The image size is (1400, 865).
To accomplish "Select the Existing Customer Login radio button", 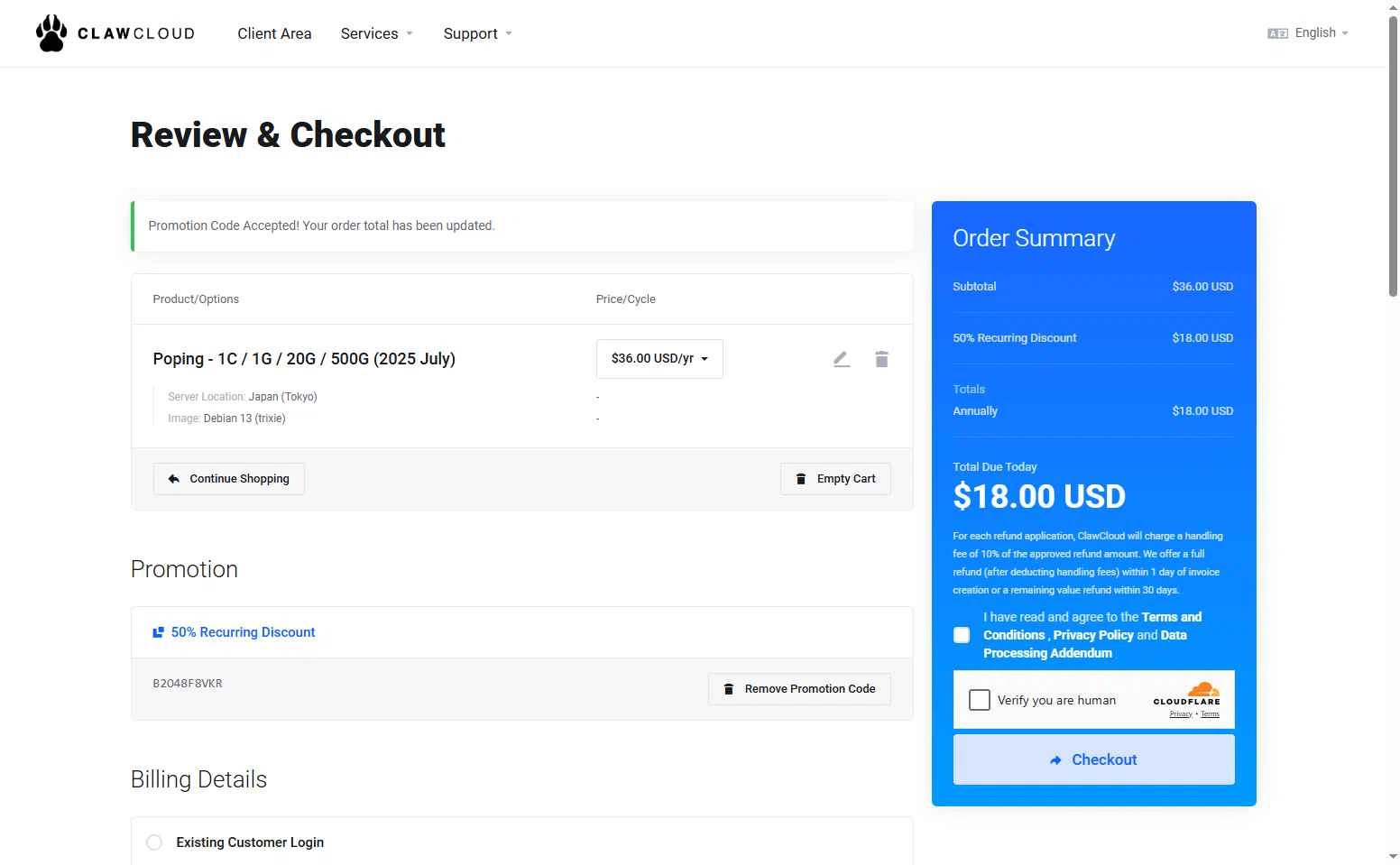I will click(x=154, y=842).
